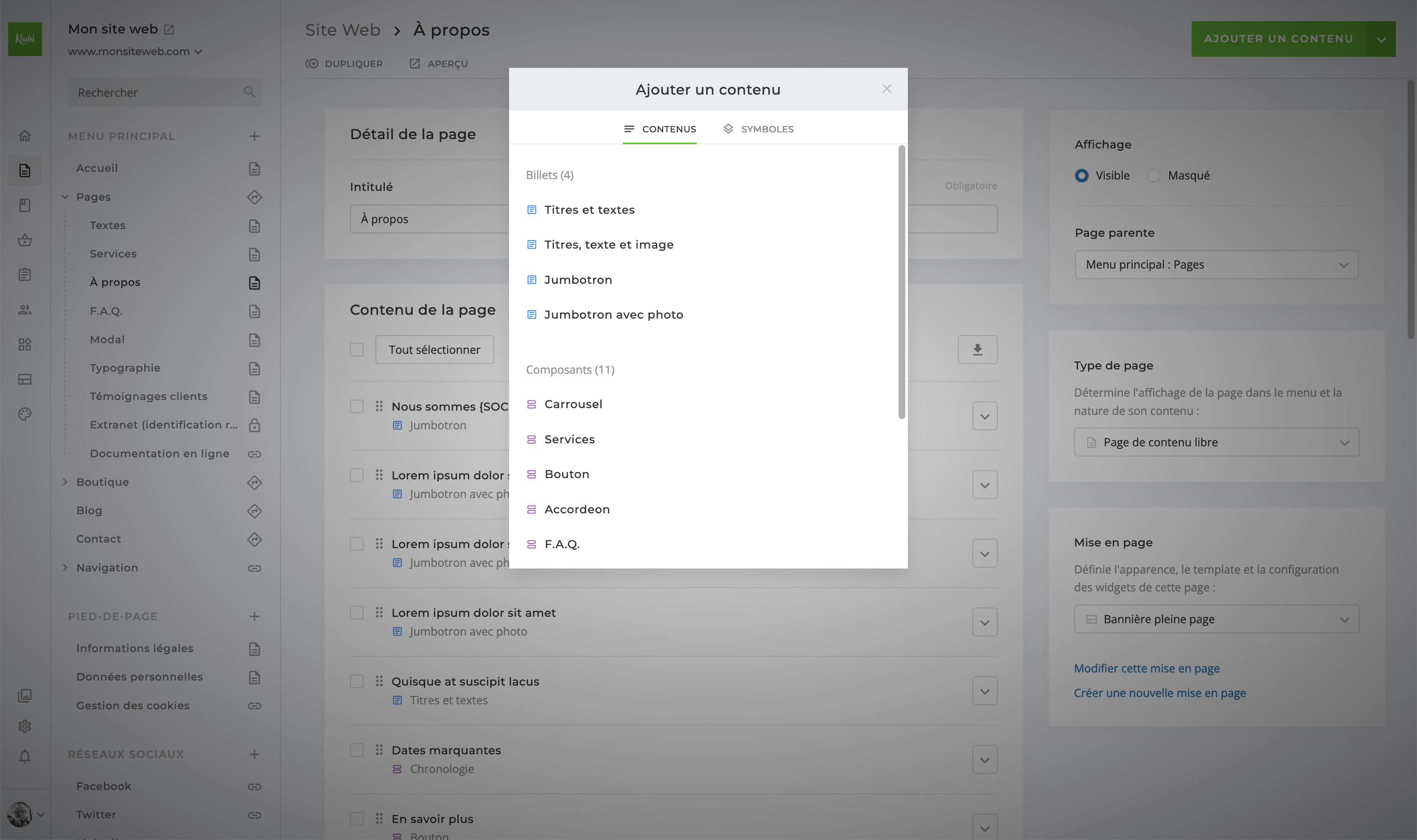Viewport: 1417px width, 840px height.
Task: Check the Nous sommes row checkbox
Action: pos(356,406)
